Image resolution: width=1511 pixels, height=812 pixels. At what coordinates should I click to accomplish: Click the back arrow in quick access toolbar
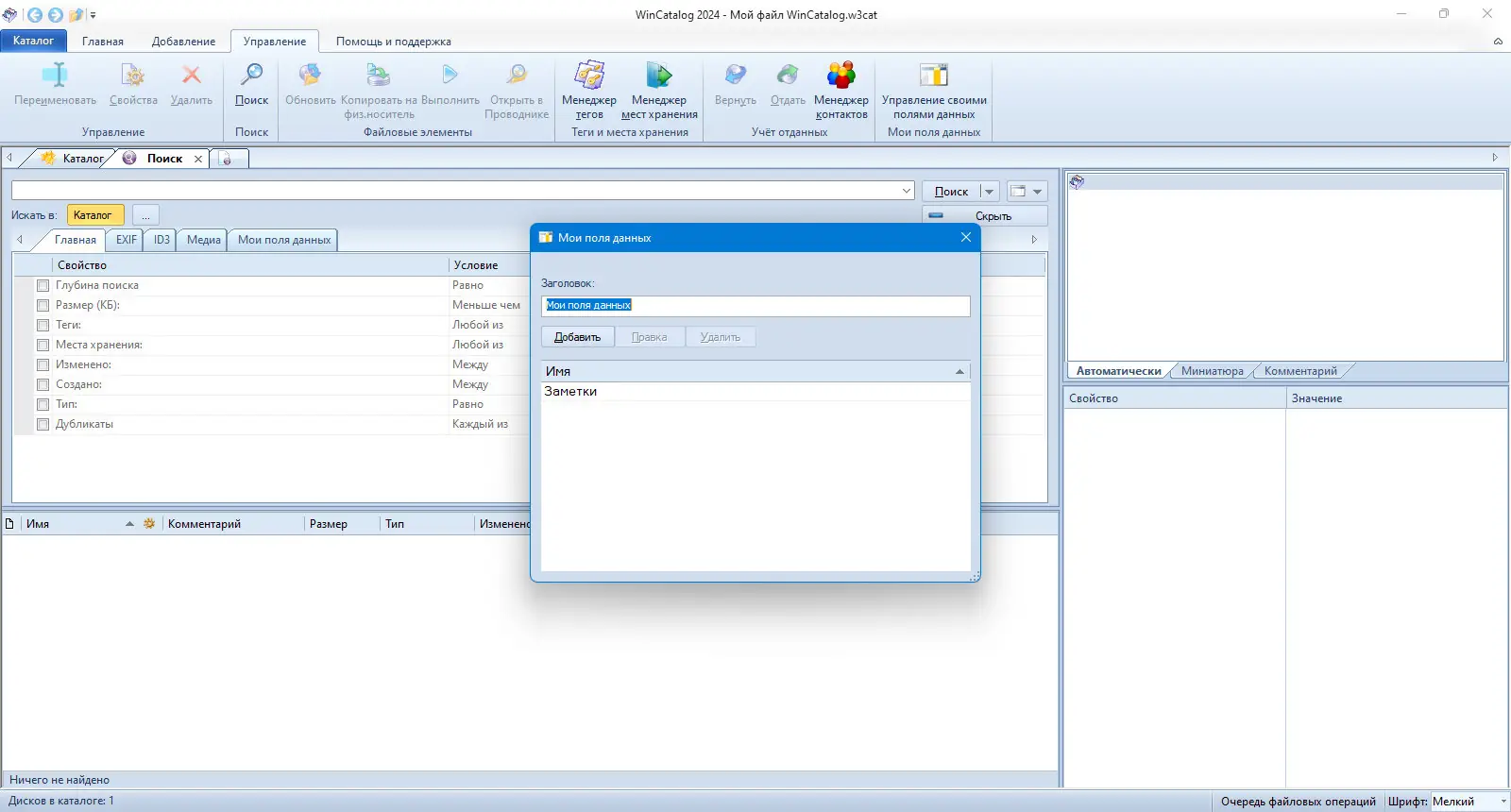pyautogui.click(x=34, y=15)
